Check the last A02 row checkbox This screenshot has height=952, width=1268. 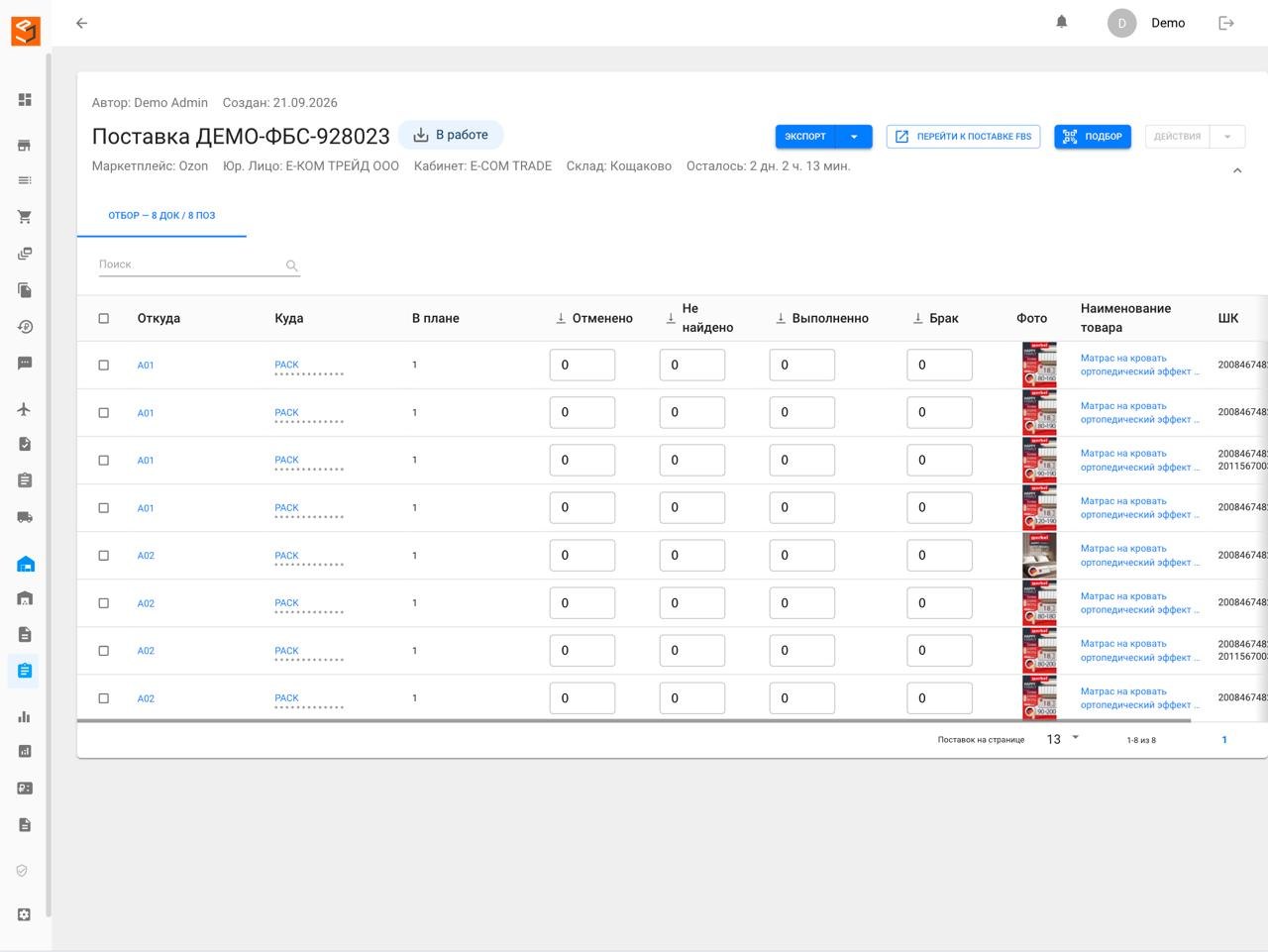(x=104, y=698)
